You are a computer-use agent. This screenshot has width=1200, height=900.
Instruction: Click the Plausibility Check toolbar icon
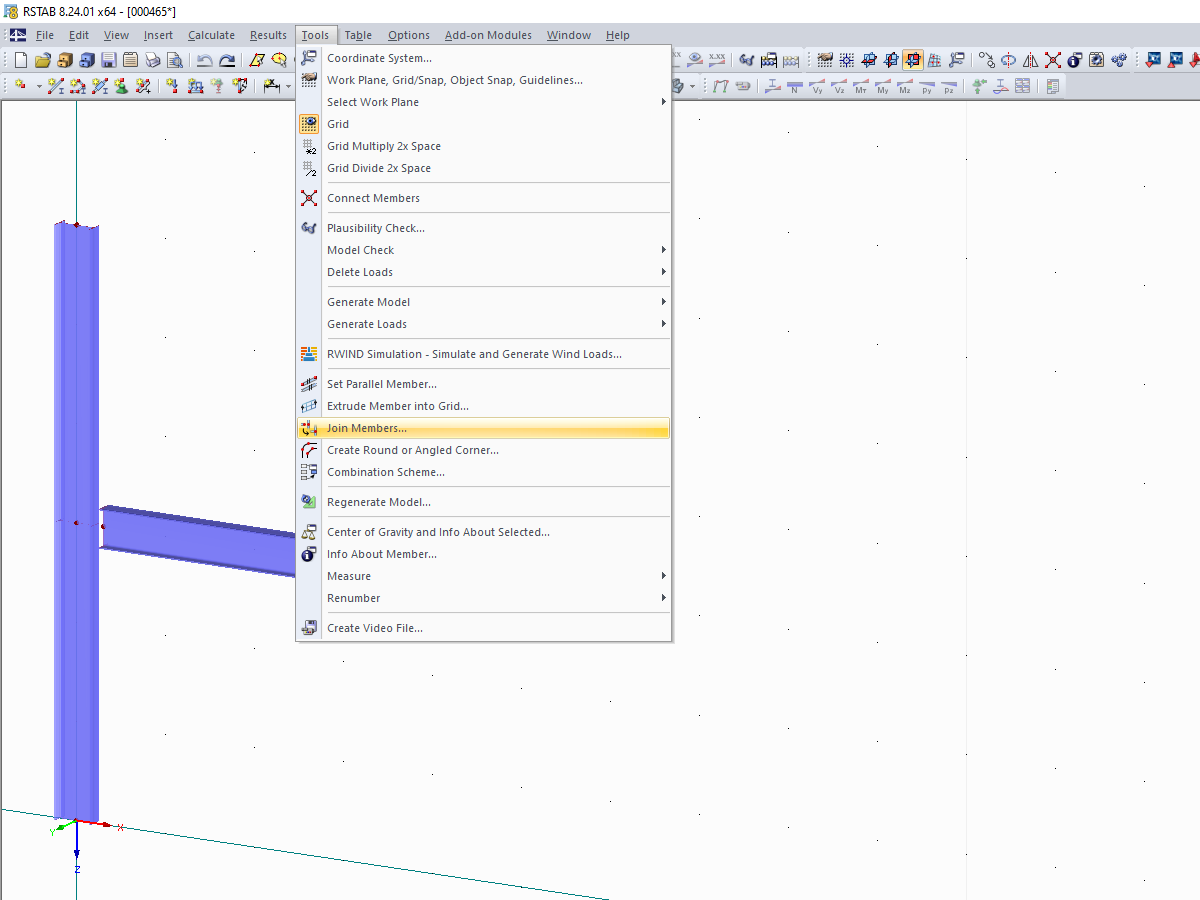pos(747,60)
